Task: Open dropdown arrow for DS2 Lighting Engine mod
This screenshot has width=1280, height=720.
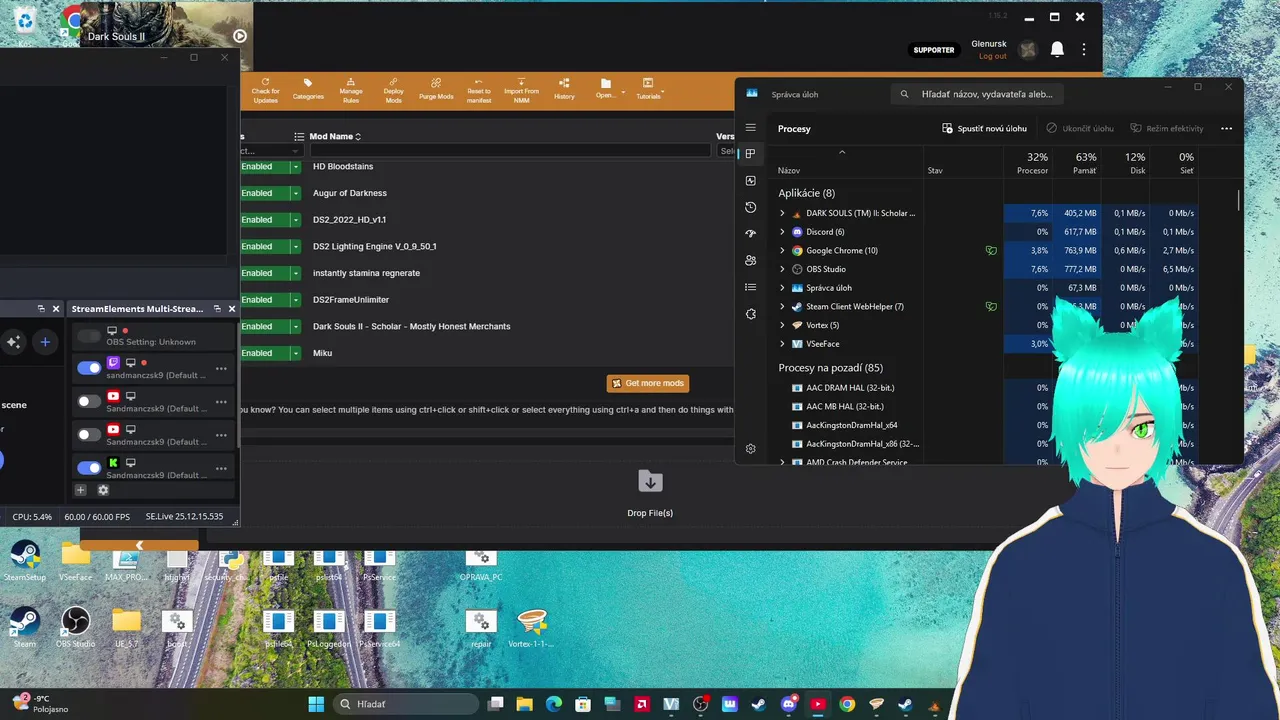Action: tap(296, 246)
